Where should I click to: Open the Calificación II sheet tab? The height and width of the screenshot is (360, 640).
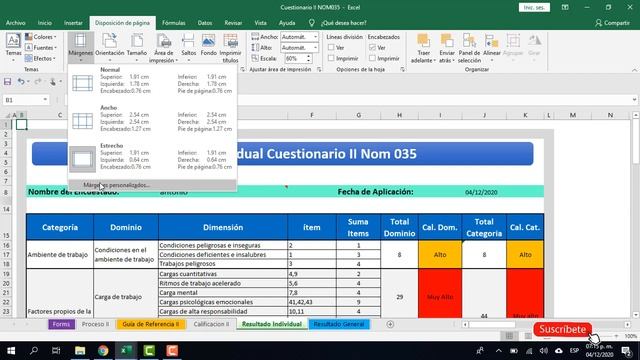coord(211,324)
